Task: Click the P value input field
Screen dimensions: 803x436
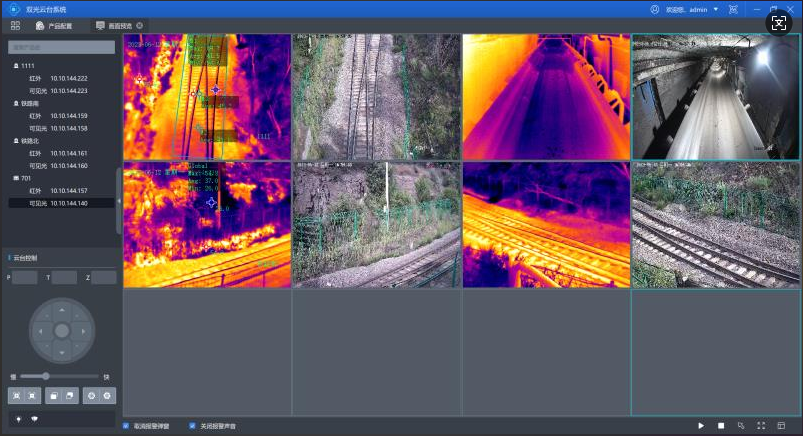Action: click(x=25, y=278)
